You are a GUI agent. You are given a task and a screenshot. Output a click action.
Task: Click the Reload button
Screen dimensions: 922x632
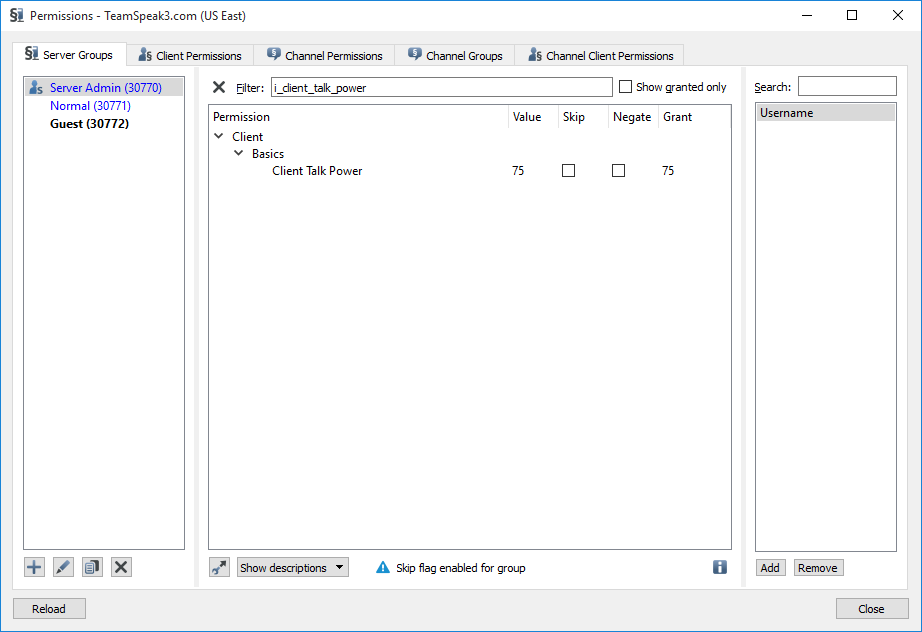(x=49, y=608)
